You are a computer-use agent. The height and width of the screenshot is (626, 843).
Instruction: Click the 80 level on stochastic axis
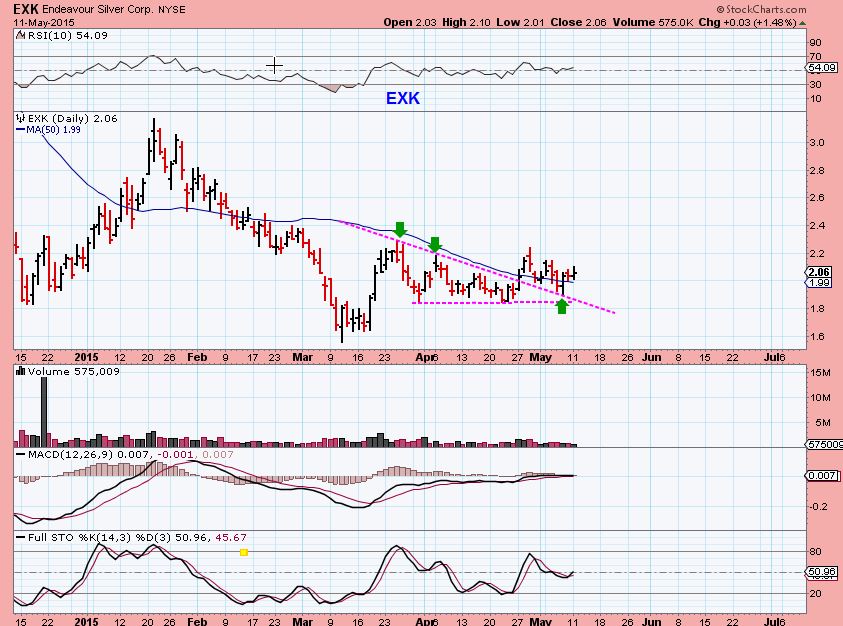coord(815,551)
